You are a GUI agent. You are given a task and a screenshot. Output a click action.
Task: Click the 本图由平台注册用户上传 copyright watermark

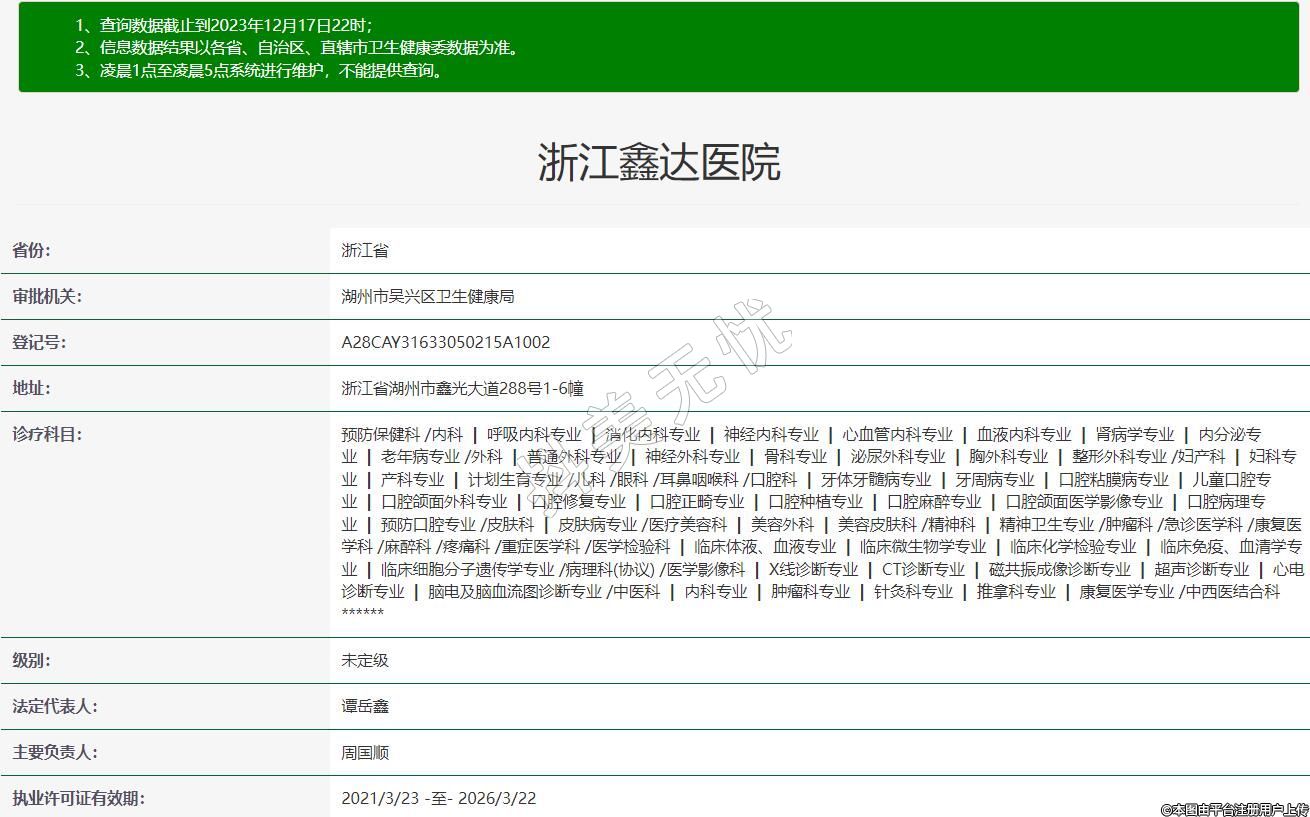(1234, 808)
